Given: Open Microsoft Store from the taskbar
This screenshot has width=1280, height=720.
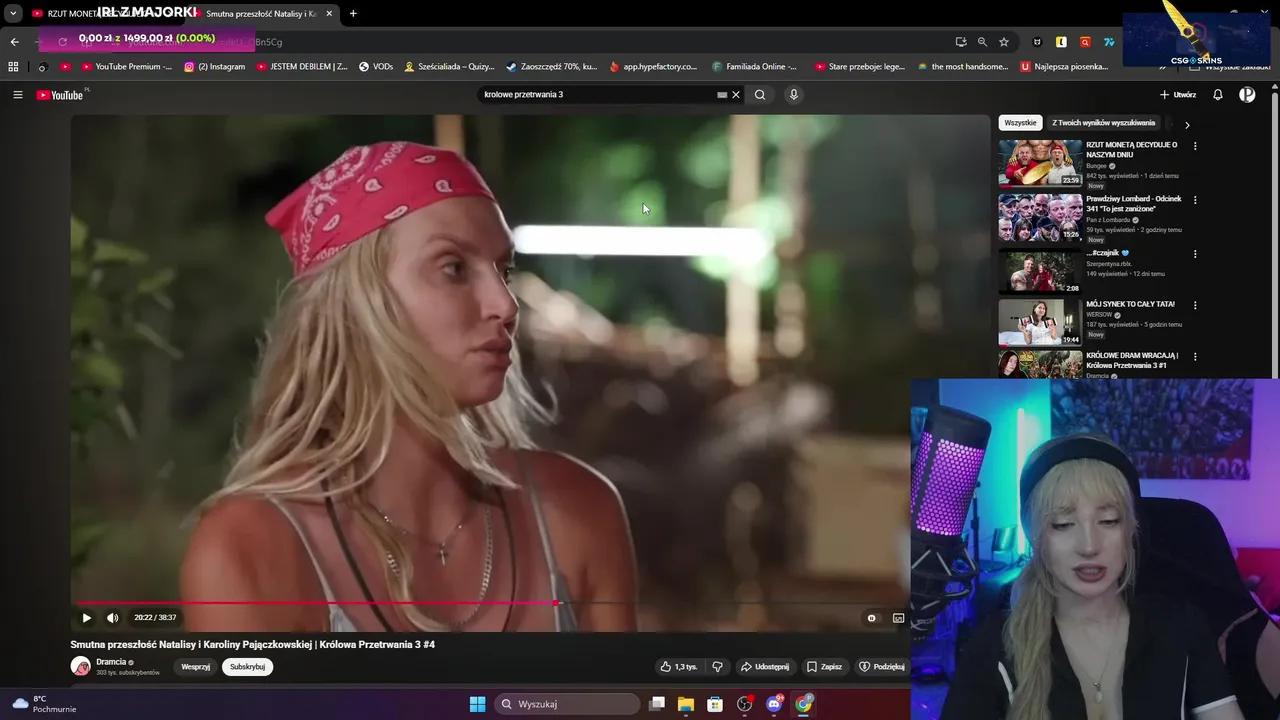Looking at the screenshot, I should (715, 704).
